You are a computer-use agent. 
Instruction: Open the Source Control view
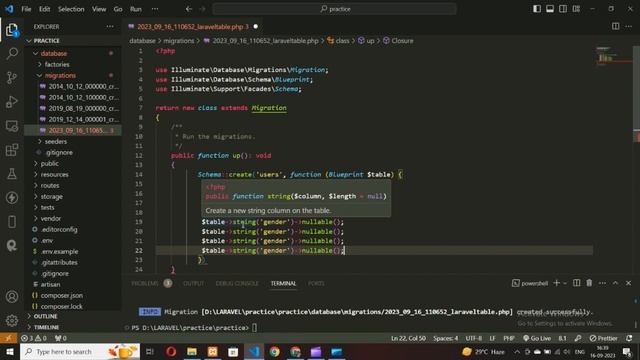[12, 77]
